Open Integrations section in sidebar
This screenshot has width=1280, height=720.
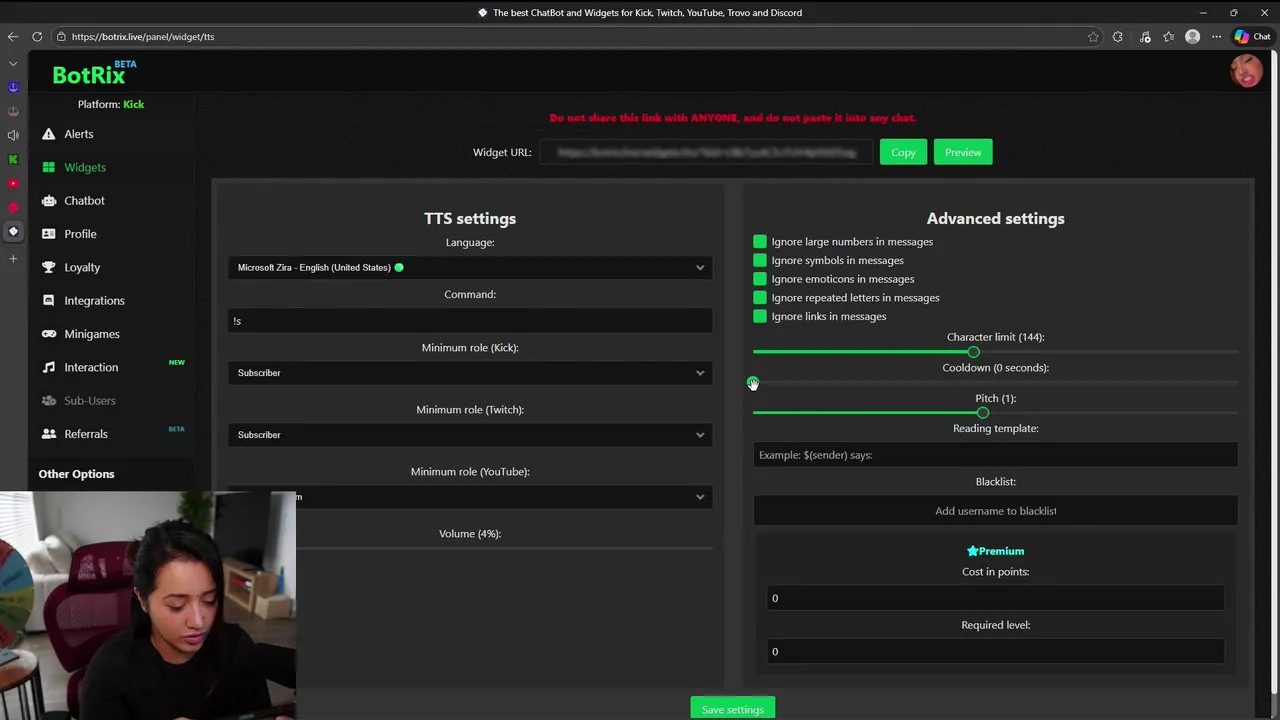pos(94,300)
